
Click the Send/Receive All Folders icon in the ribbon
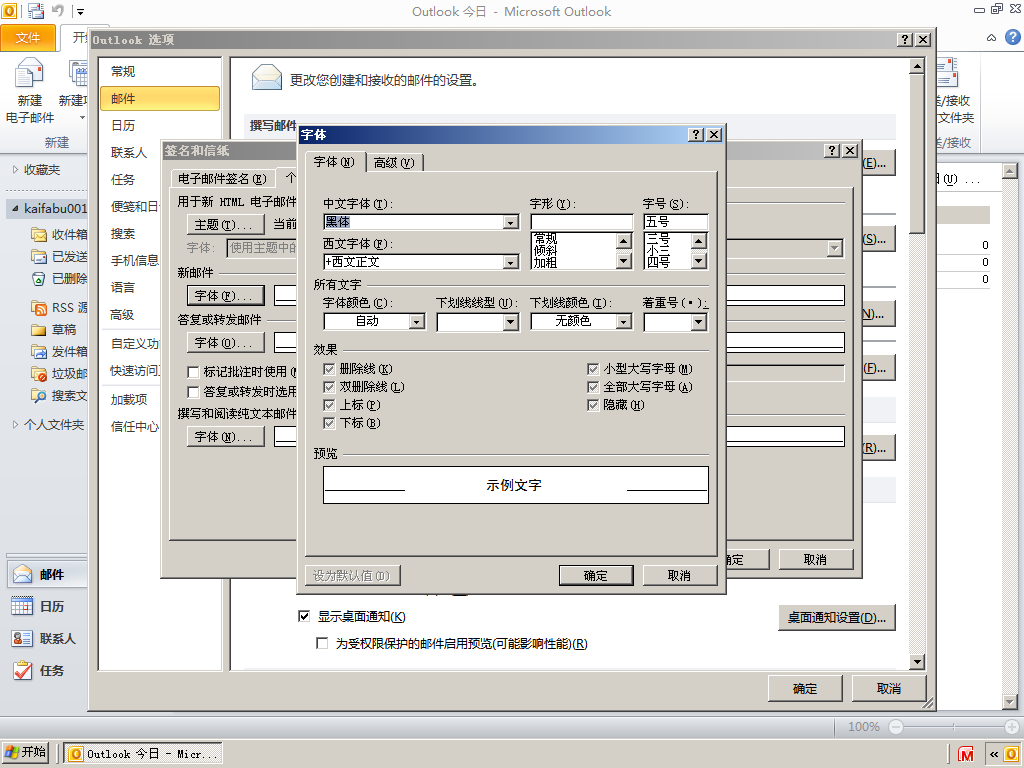946,73
